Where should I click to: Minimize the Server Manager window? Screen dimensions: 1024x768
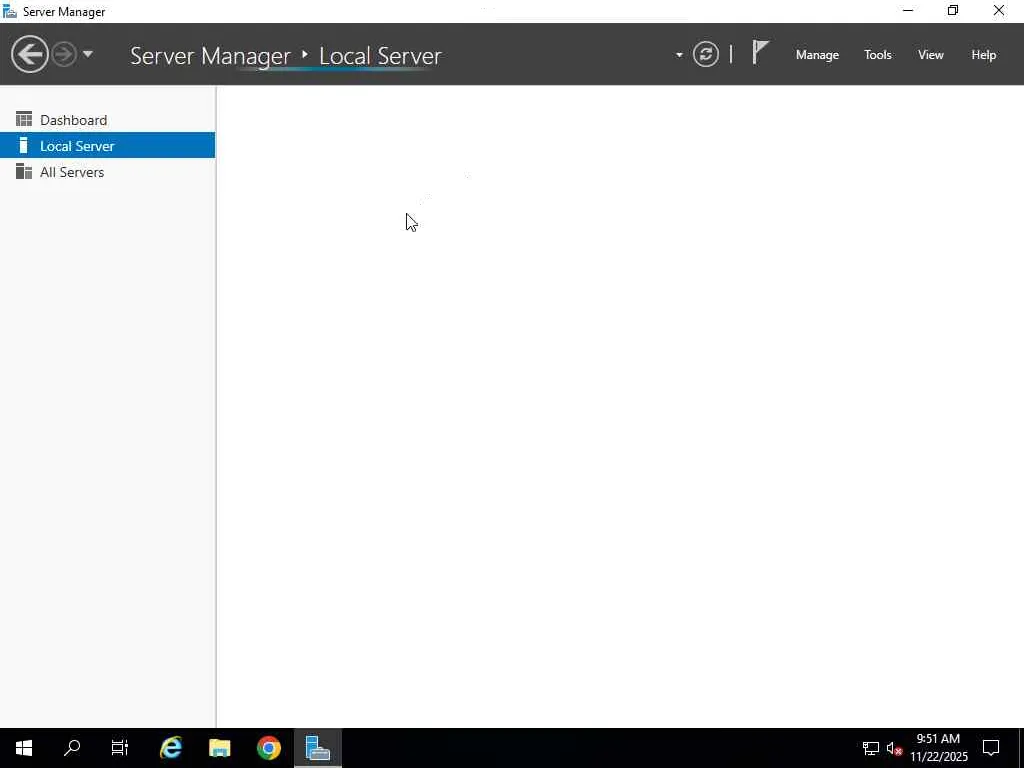tap(908, 10)
